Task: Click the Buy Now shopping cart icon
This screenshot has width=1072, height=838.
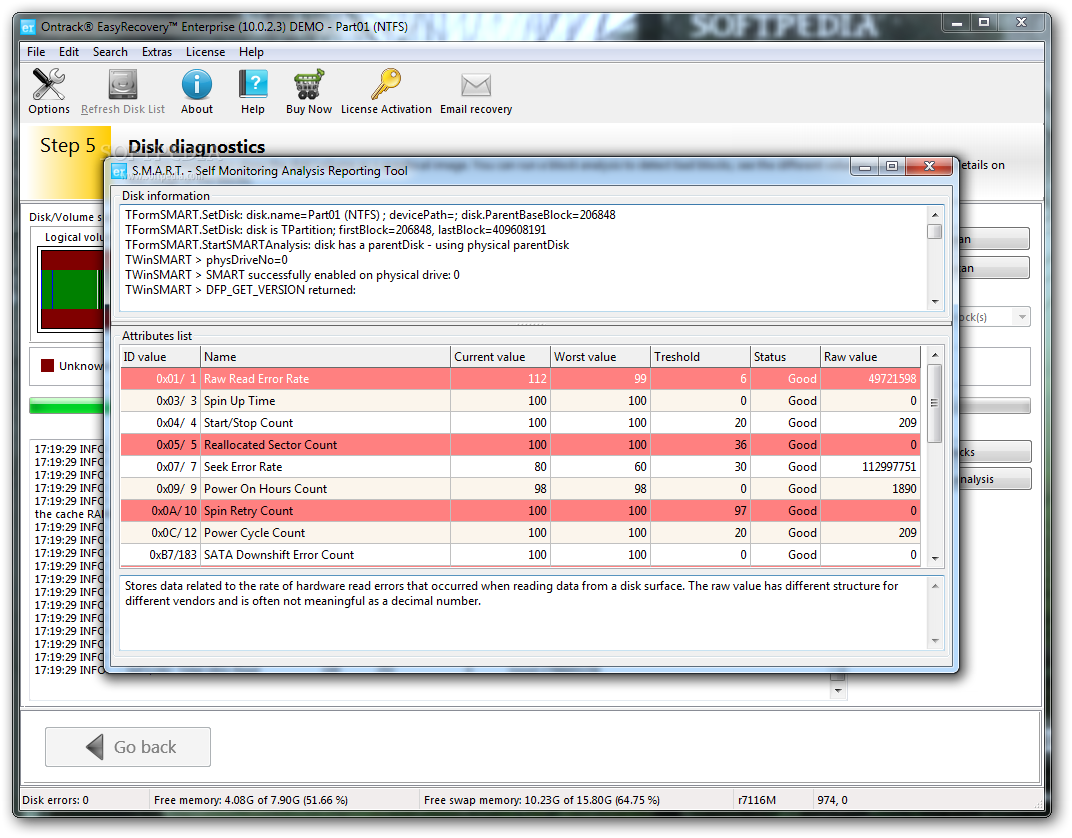Action: coord(308,85)
